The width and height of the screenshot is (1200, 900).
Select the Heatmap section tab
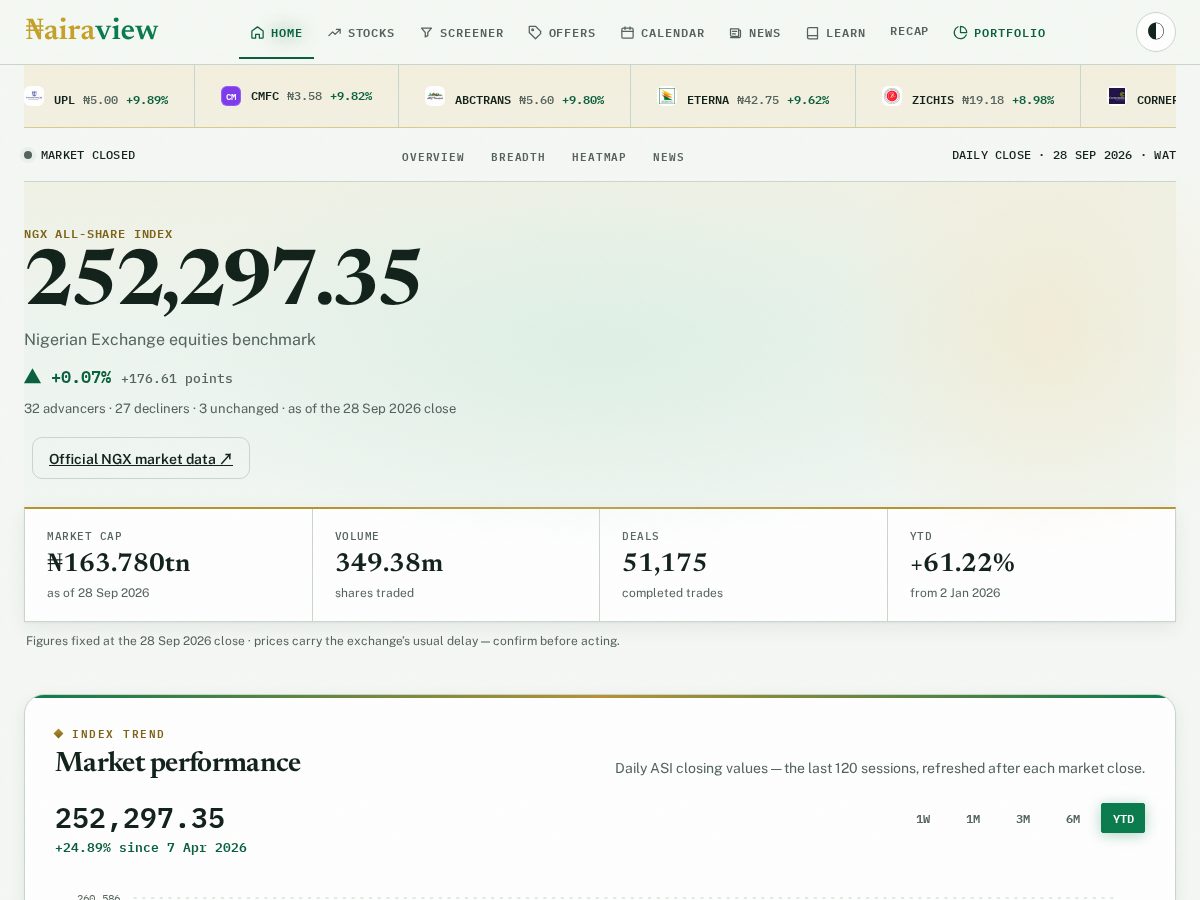point(599,157)
